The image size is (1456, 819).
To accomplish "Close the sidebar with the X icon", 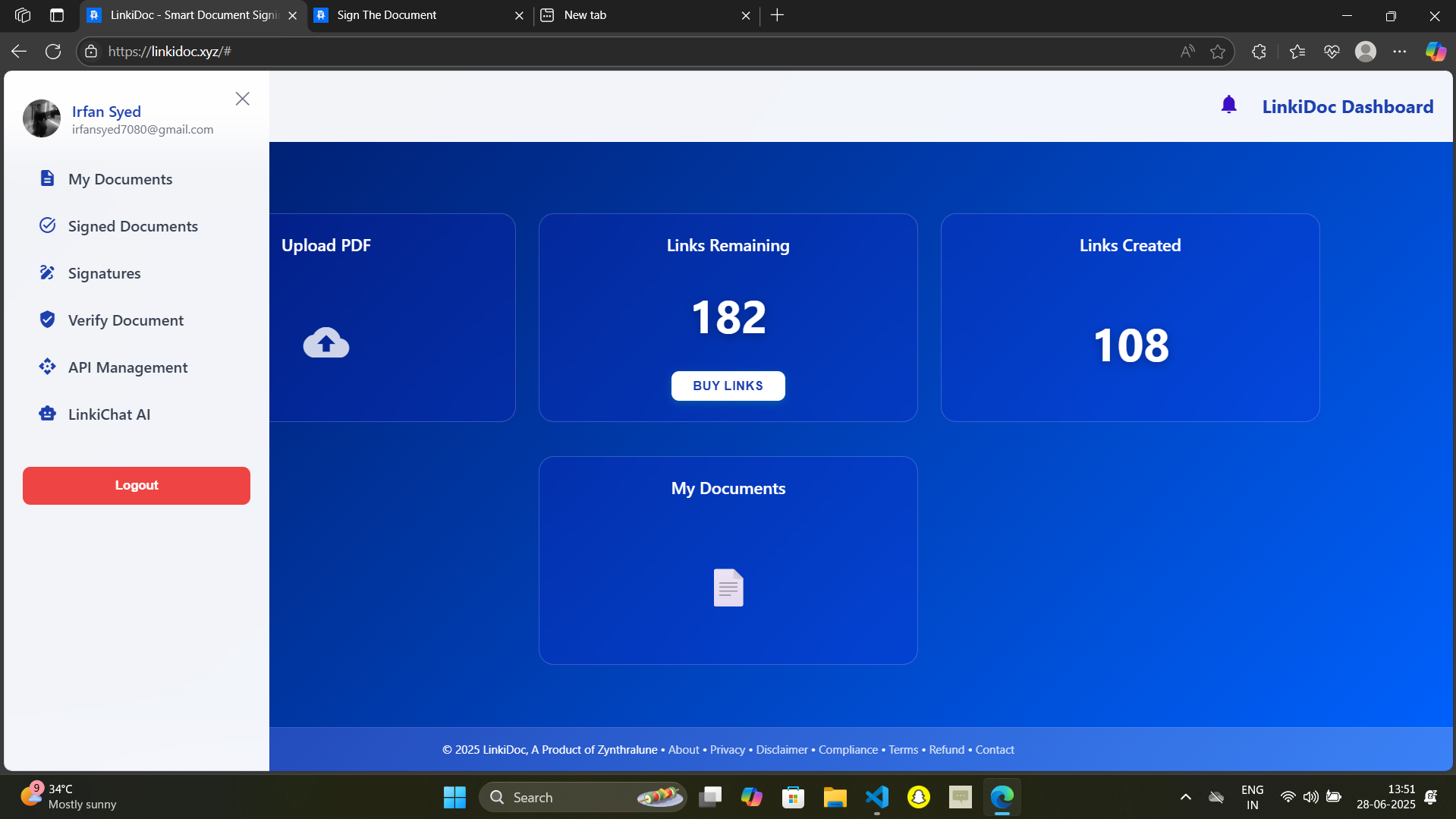I will 242,99.
